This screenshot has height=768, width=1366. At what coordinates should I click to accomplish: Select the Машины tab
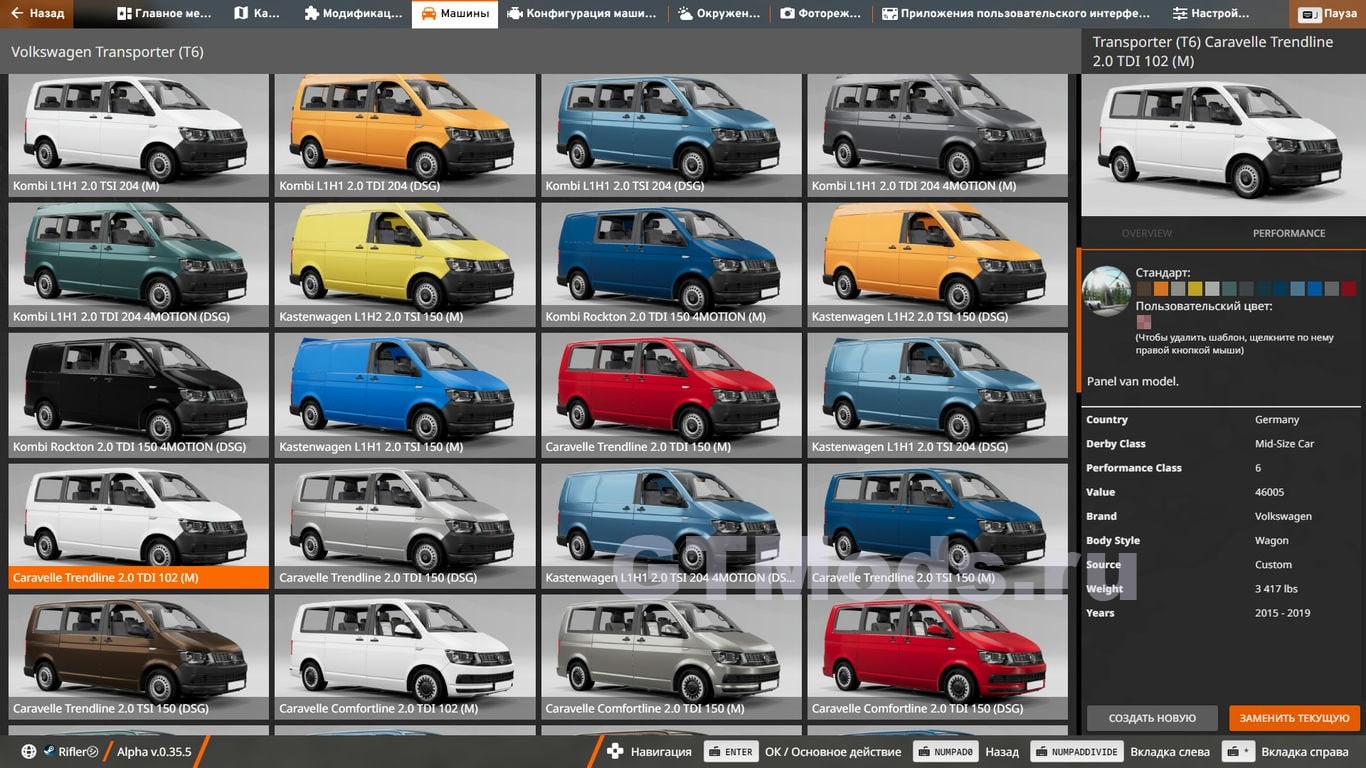[455, 14]
